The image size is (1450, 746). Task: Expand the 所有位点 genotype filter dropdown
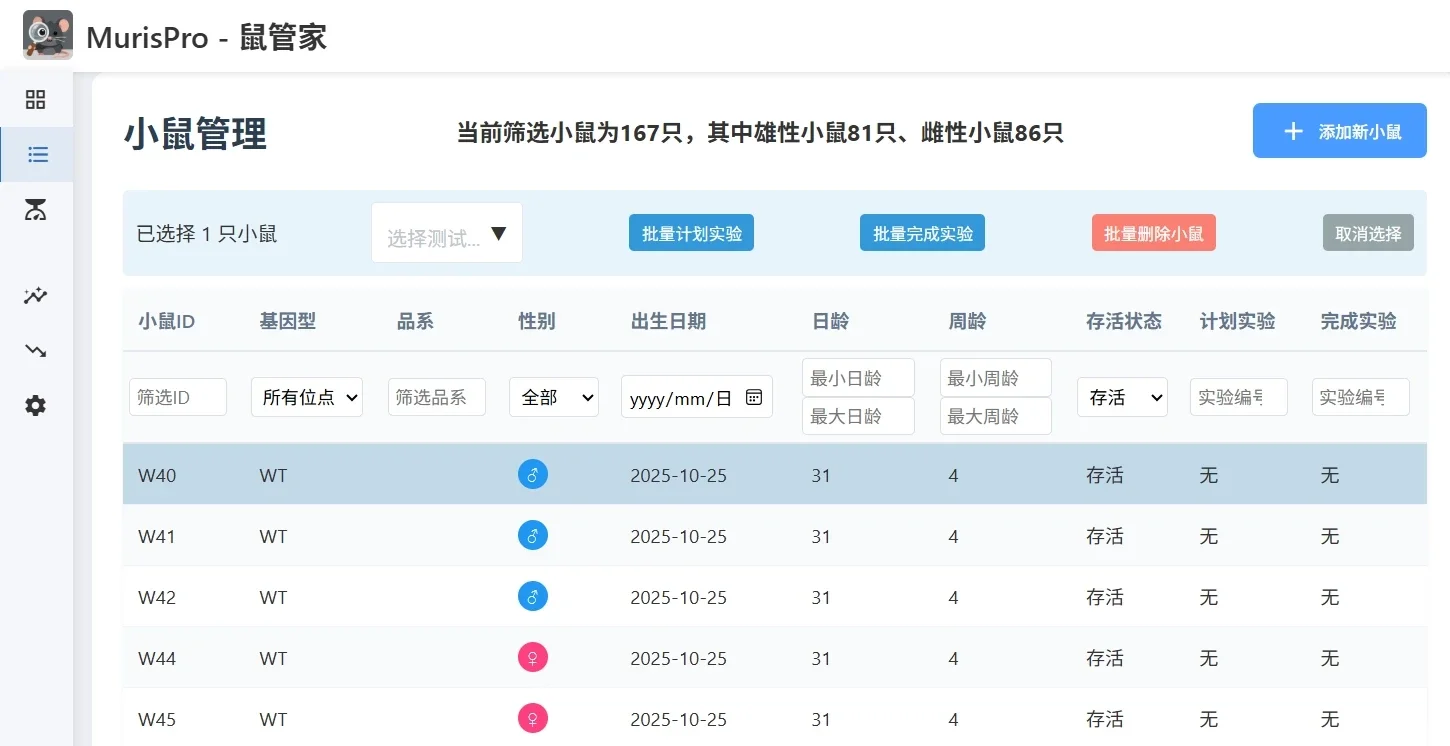click(x=306, y=397)
